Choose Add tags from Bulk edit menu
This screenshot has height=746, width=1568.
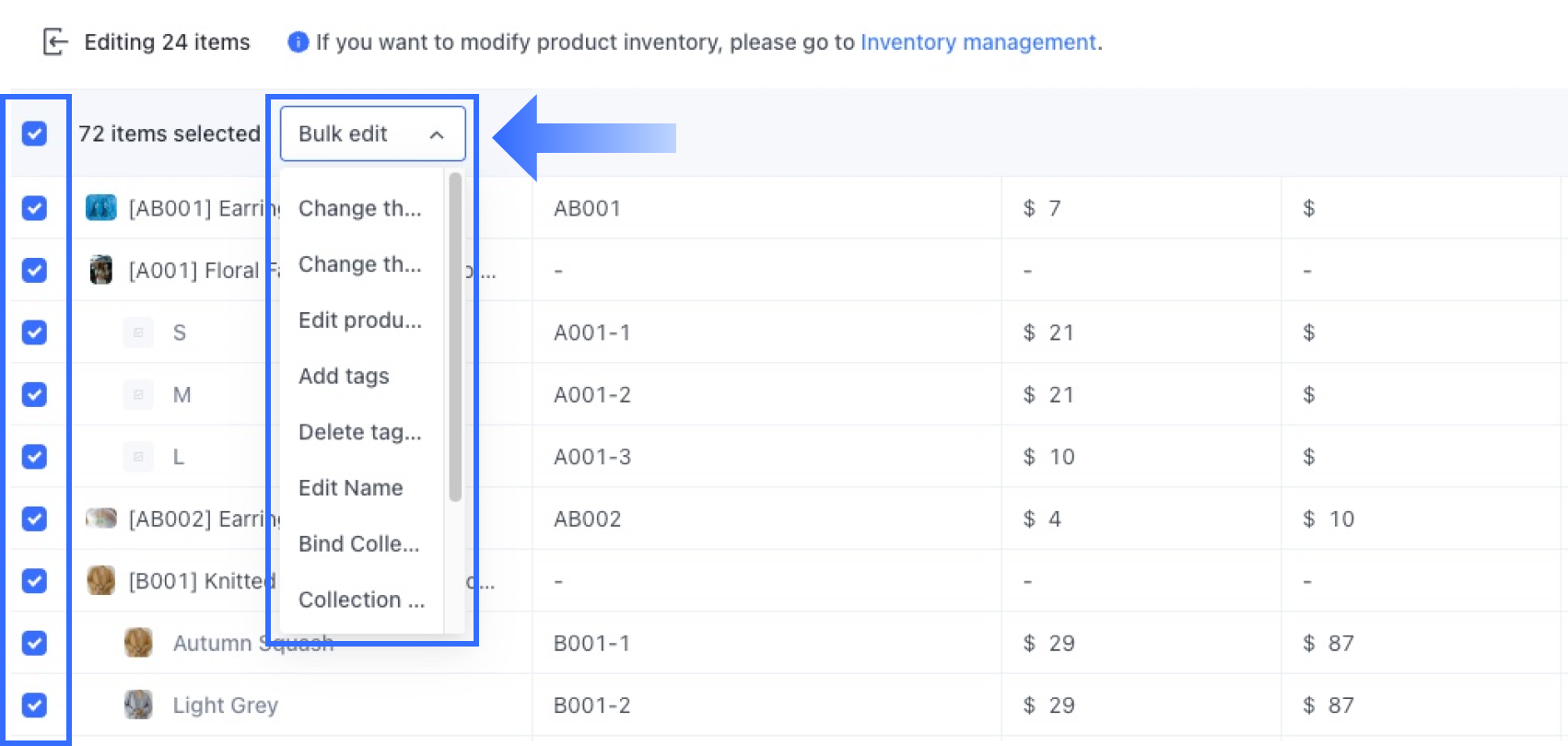344,376
